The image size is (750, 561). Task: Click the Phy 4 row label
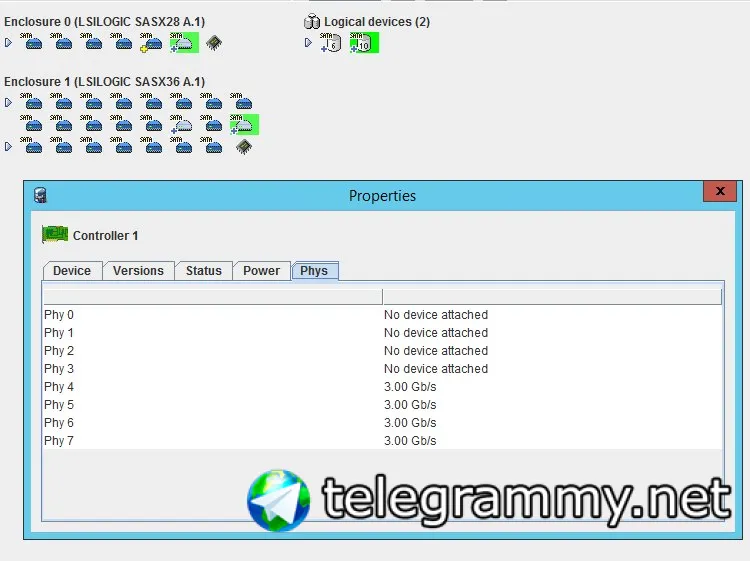[59, 386]
